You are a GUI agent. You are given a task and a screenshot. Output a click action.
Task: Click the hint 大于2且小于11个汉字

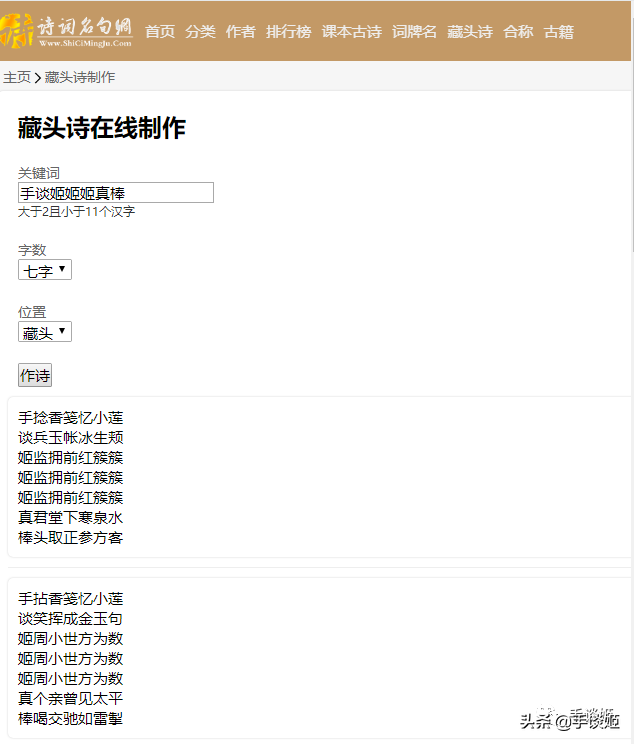point(76,212)
